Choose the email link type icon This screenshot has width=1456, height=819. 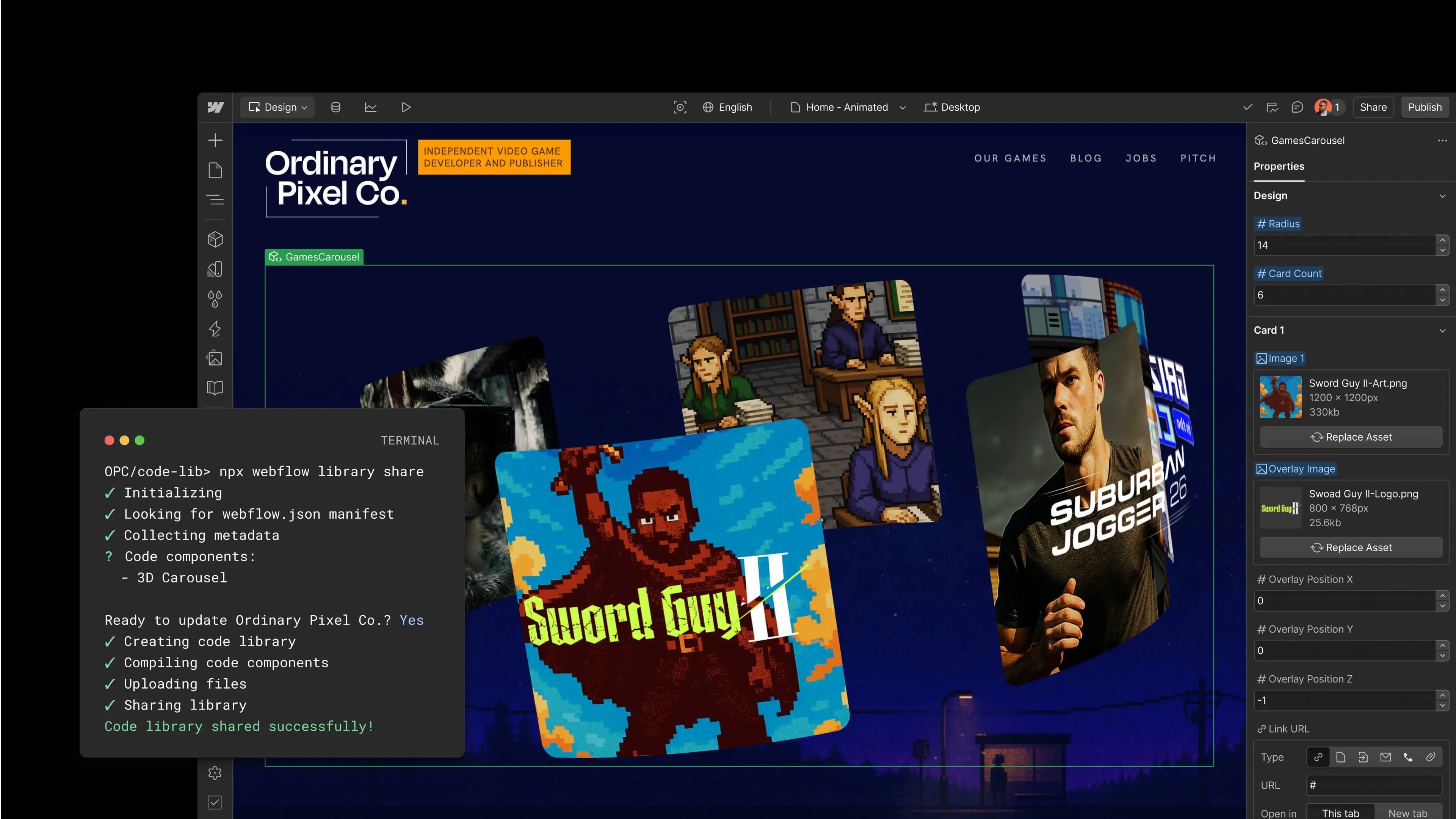click(x=1385, y=757)
